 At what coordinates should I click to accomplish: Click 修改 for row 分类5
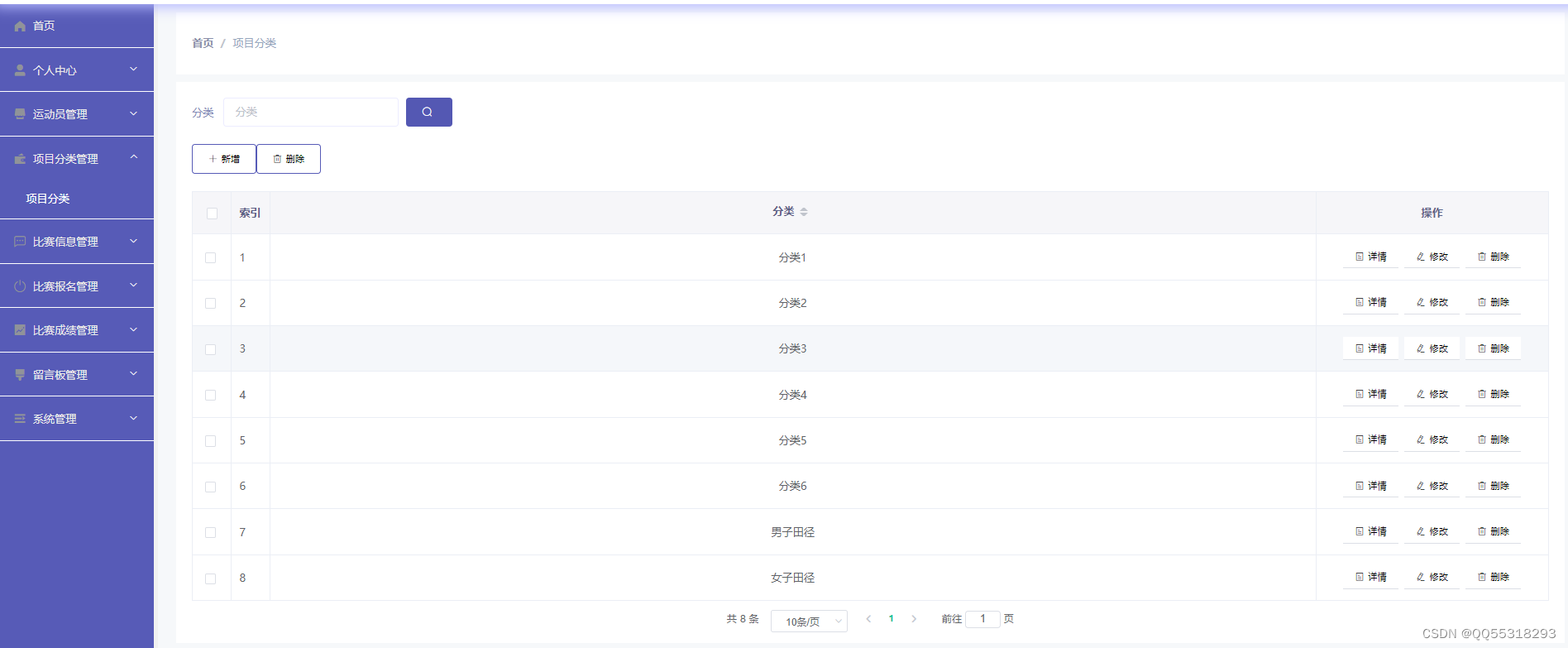[1432, 439]
